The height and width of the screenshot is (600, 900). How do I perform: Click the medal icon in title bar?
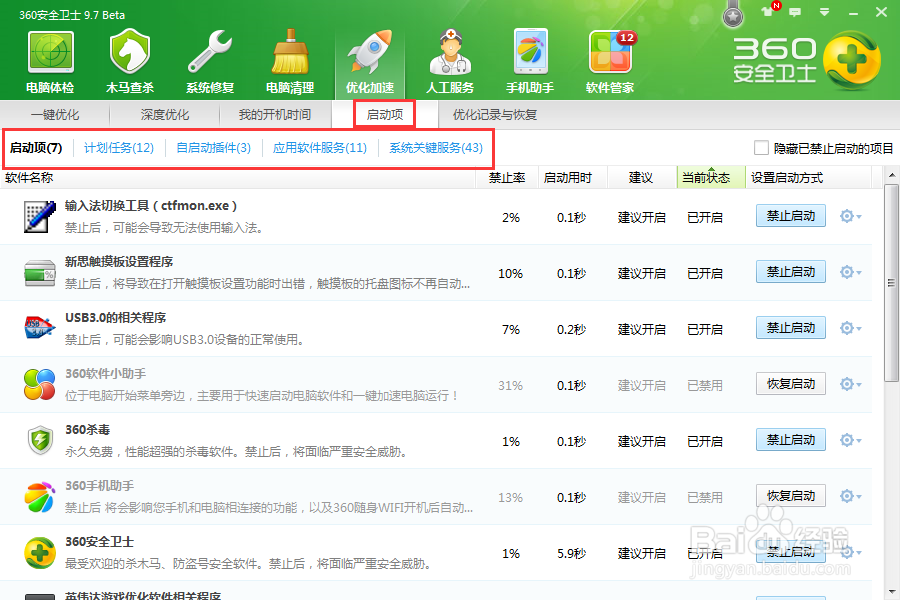(733, 14)
